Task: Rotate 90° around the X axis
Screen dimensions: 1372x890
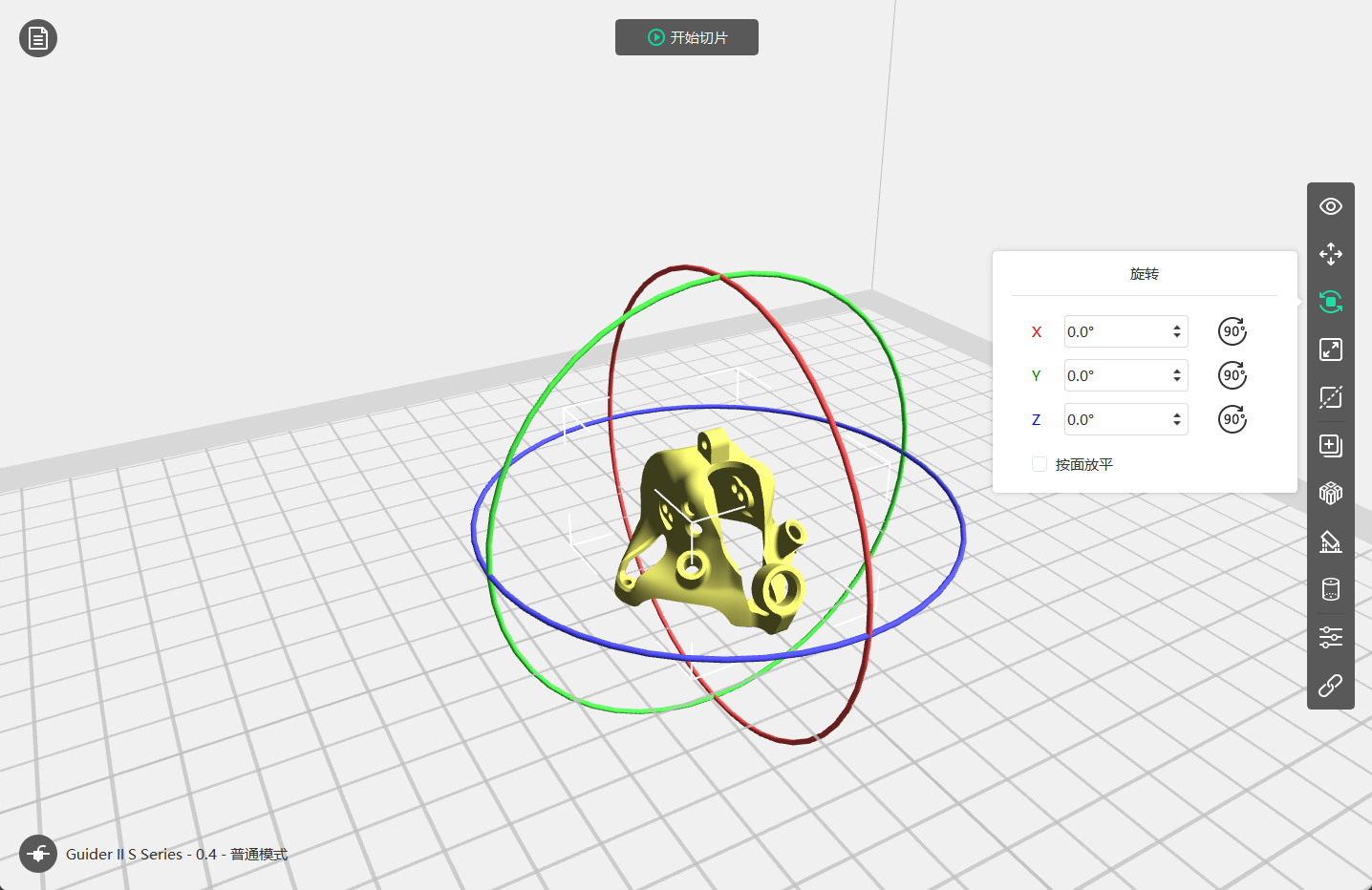Action: (x=1233, y=331)
